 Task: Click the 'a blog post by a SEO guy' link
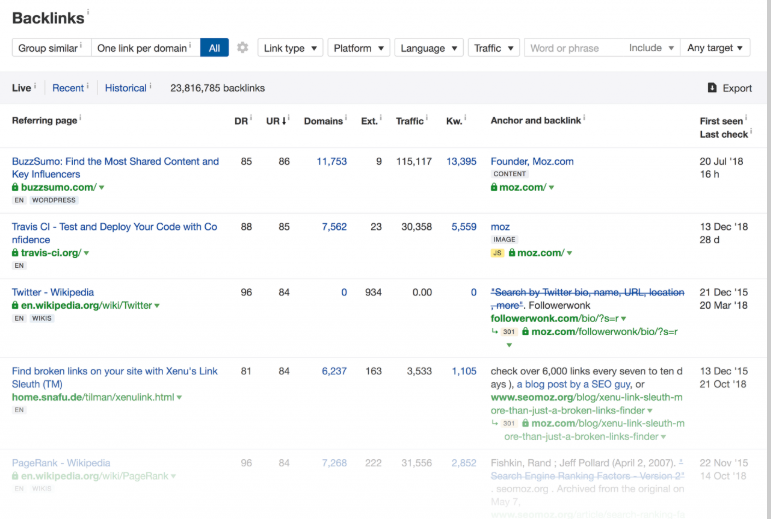573,384
